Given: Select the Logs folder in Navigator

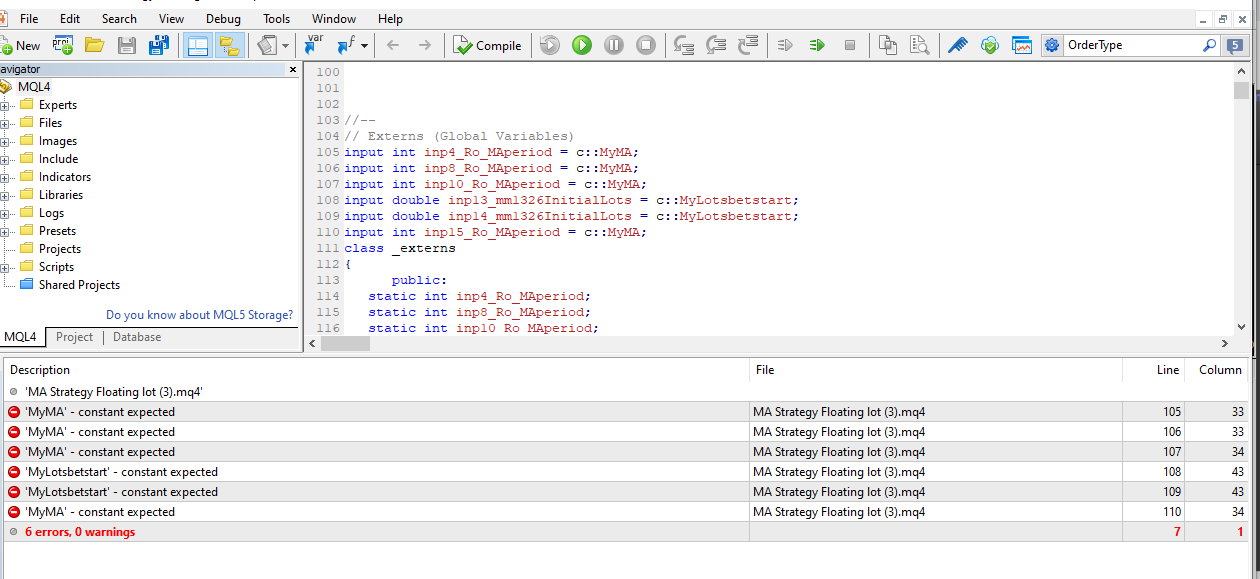Looking at the screenshot, I should [51, 213].
